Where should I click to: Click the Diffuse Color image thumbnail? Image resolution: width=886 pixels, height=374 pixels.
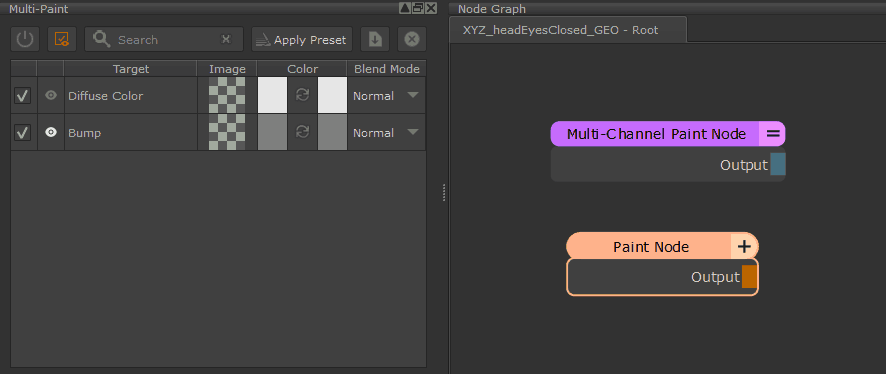click(x=227, y=95)
